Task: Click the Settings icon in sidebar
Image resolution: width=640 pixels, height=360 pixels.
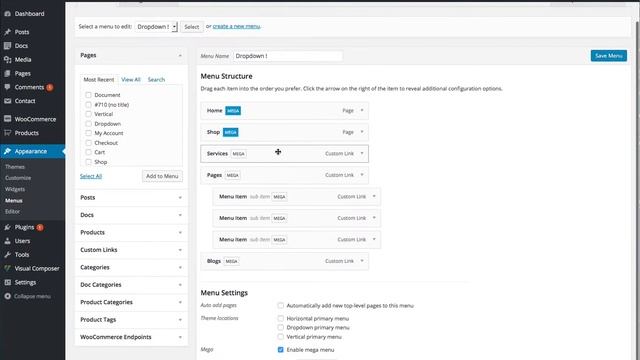Action: [7, 282]
